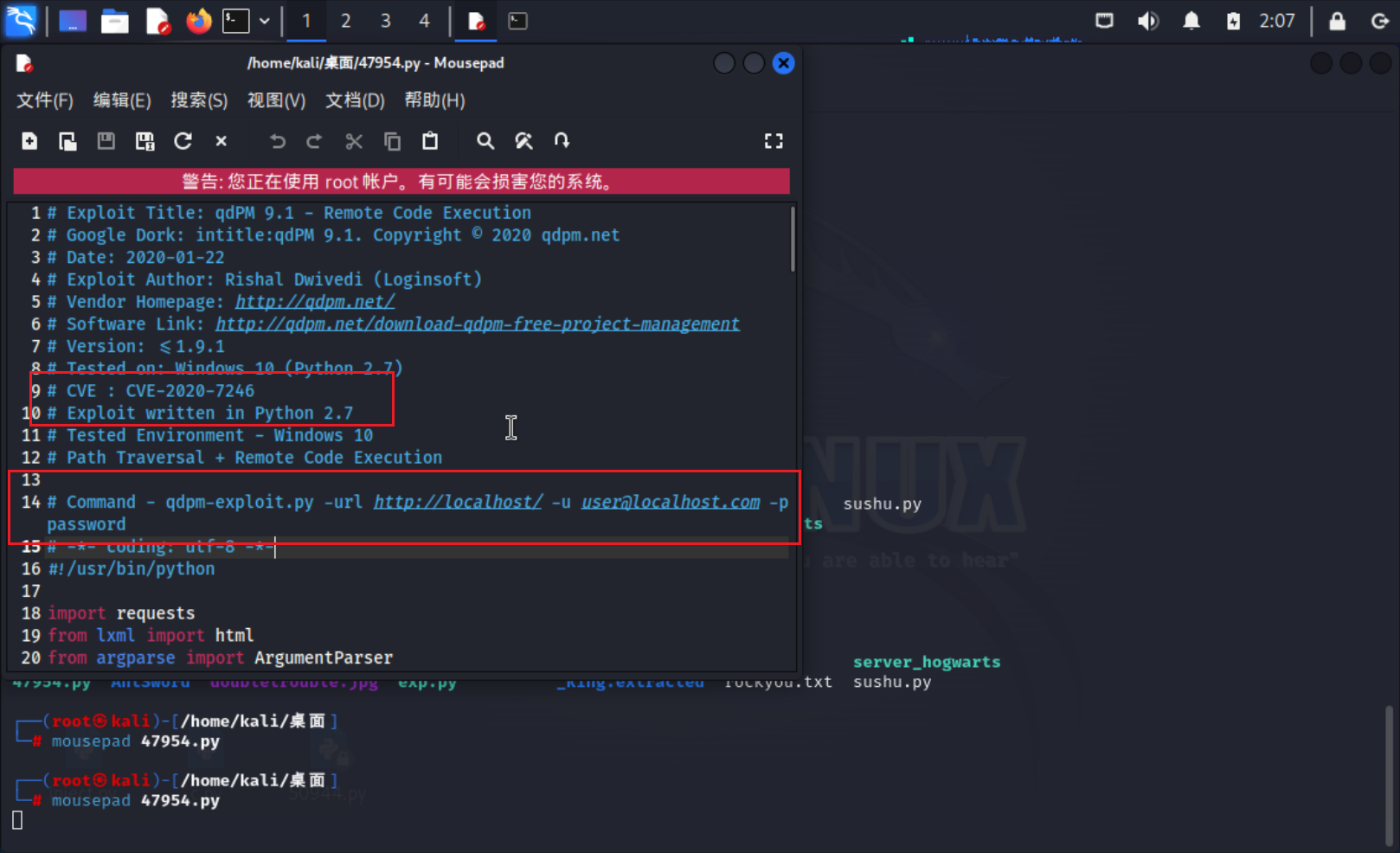
Task: Close the current document with the X toolbar icon
Action: [222, 141]
